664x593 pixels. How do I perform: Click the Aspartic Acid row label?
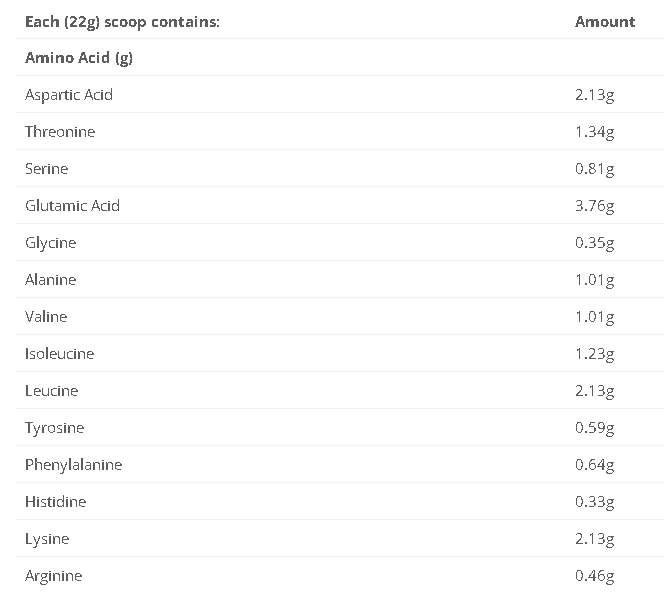tap(69, 95)
